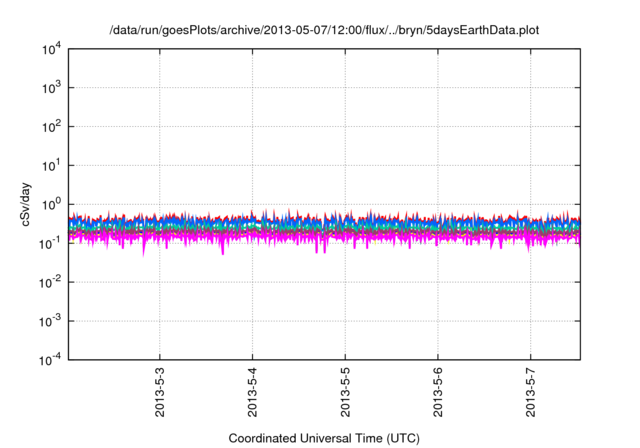Click the 10^2 y-axis tick label
Screen dimensions: 640x448
[x=51, y=127]
